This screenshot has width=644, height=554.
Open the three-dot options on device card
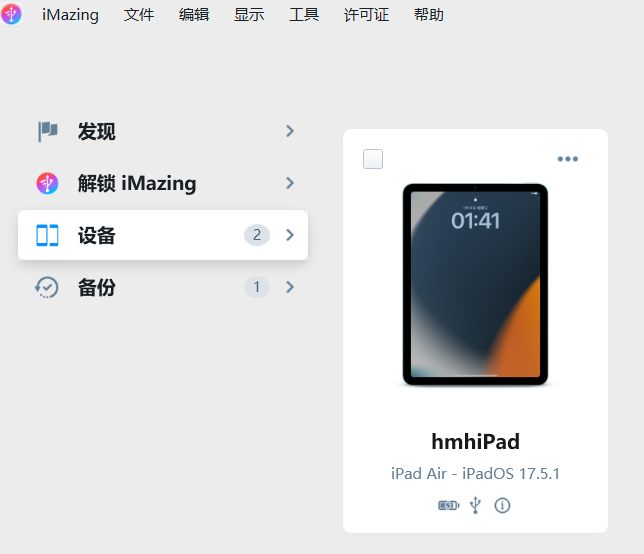coord(568,159)
